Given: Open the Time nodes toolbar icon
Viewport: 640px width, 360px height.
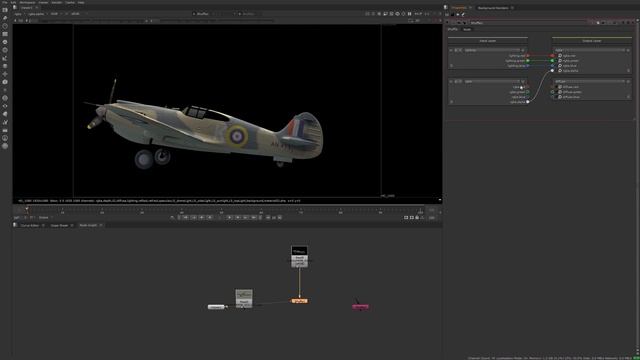Looking at the screenshot, I should (5, 26).
